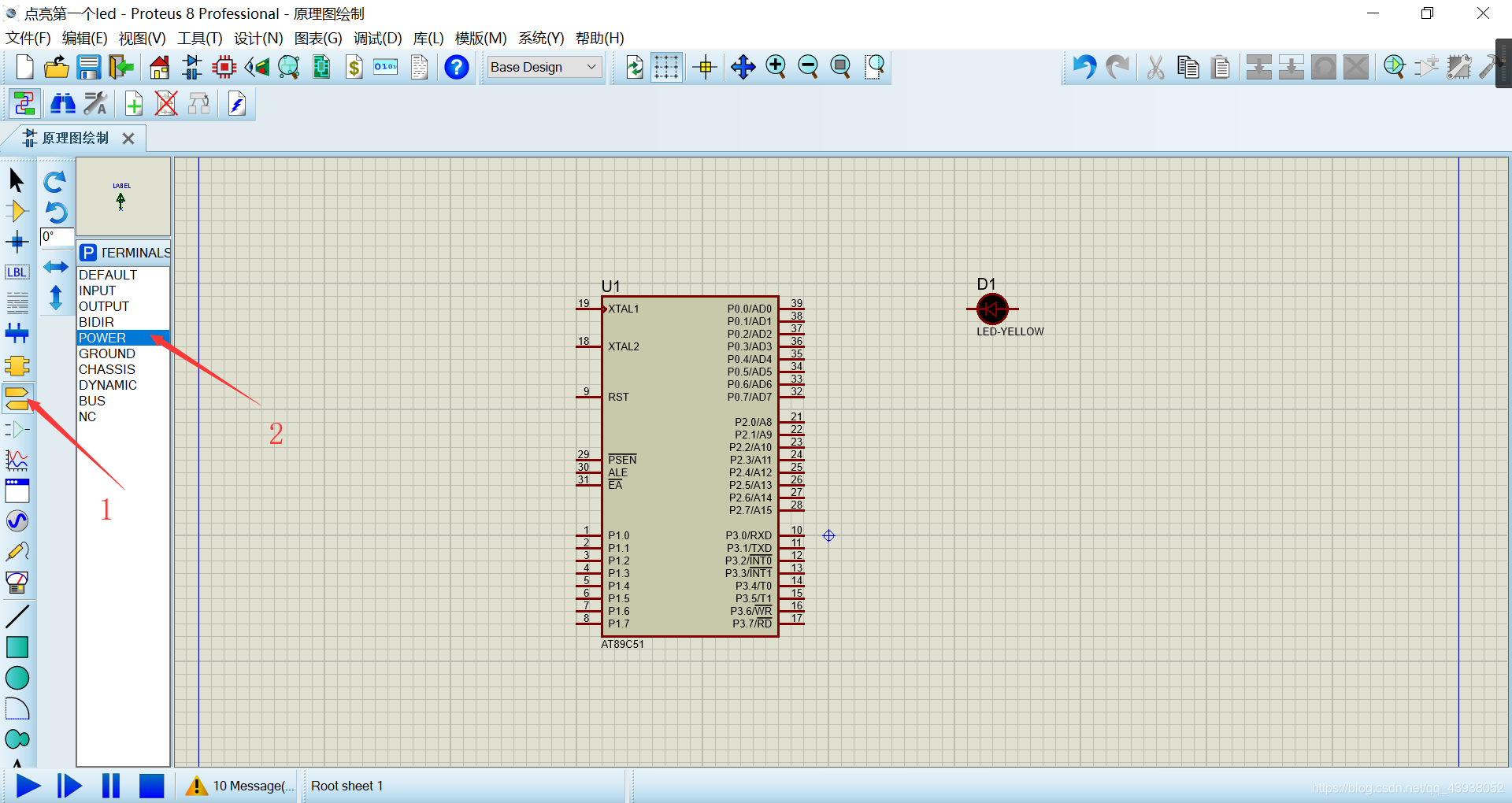Select the Selection Mode arrow tool
This screenshot has height=803, width=1512.
[17, 180]
